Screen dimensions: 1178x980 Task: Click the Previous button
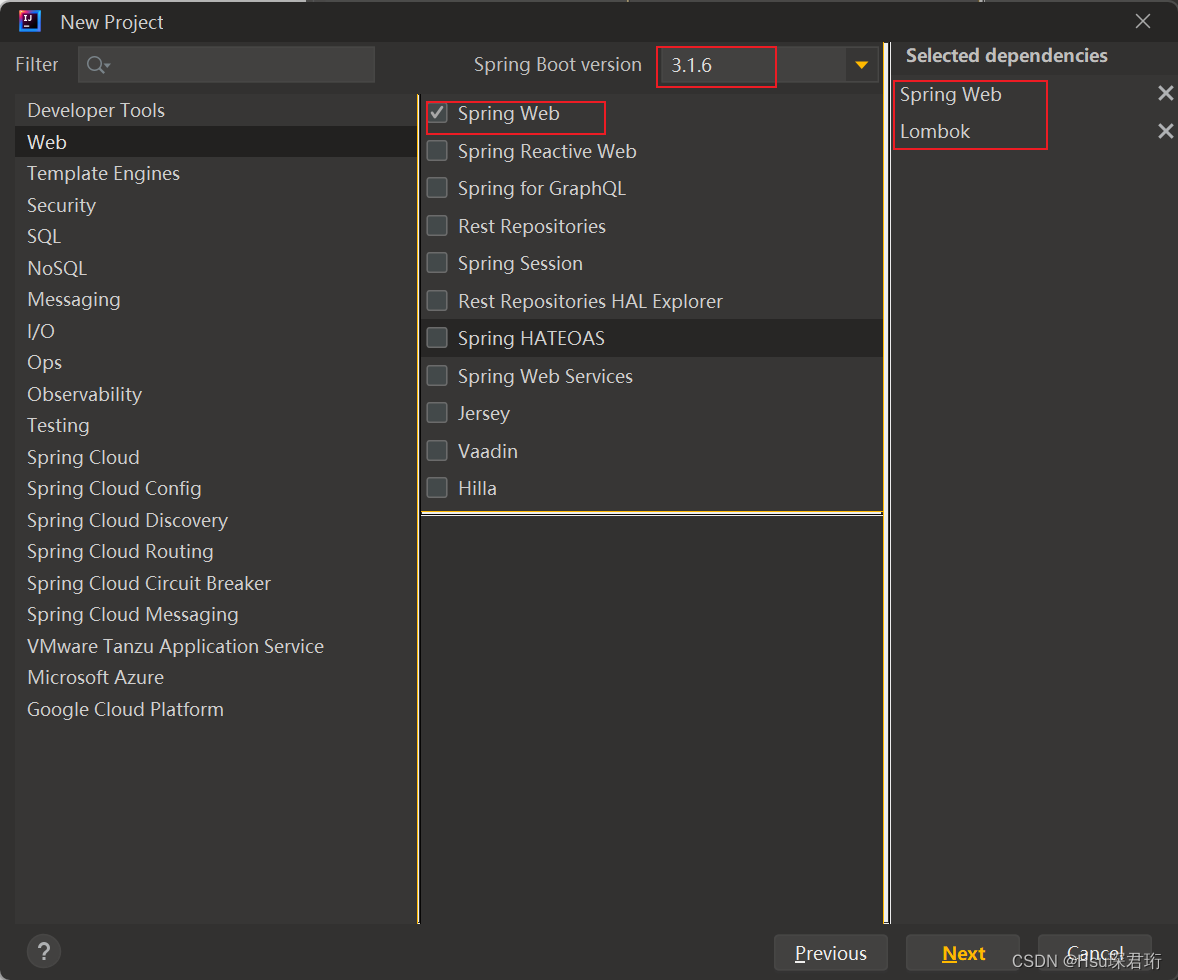pos(831,953)
